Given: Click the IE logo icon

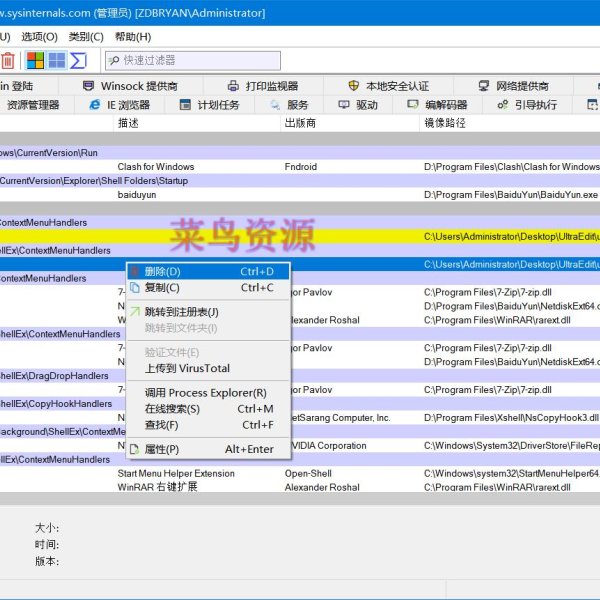Looking at the screenshot, I should click(x=95, y=104).
